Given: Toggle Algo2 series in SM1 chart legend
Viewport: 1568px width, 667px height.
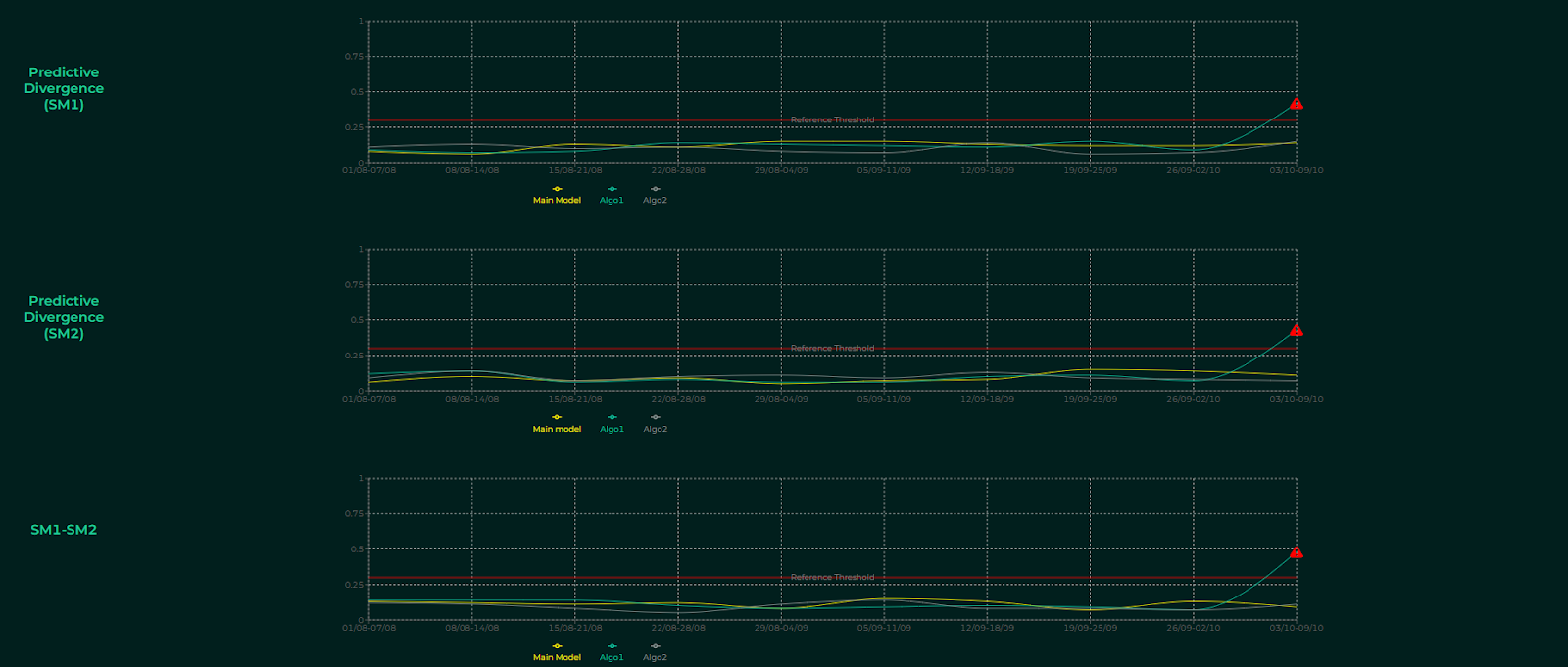Looking at the screenshot, I should click(x=655, y=195).
